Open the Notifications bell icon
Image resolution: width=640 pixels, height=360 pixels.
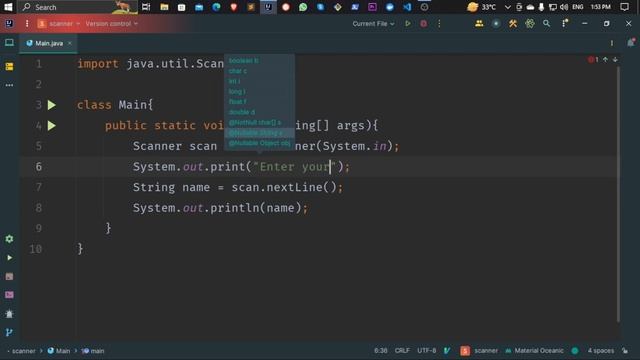[631, 42]
